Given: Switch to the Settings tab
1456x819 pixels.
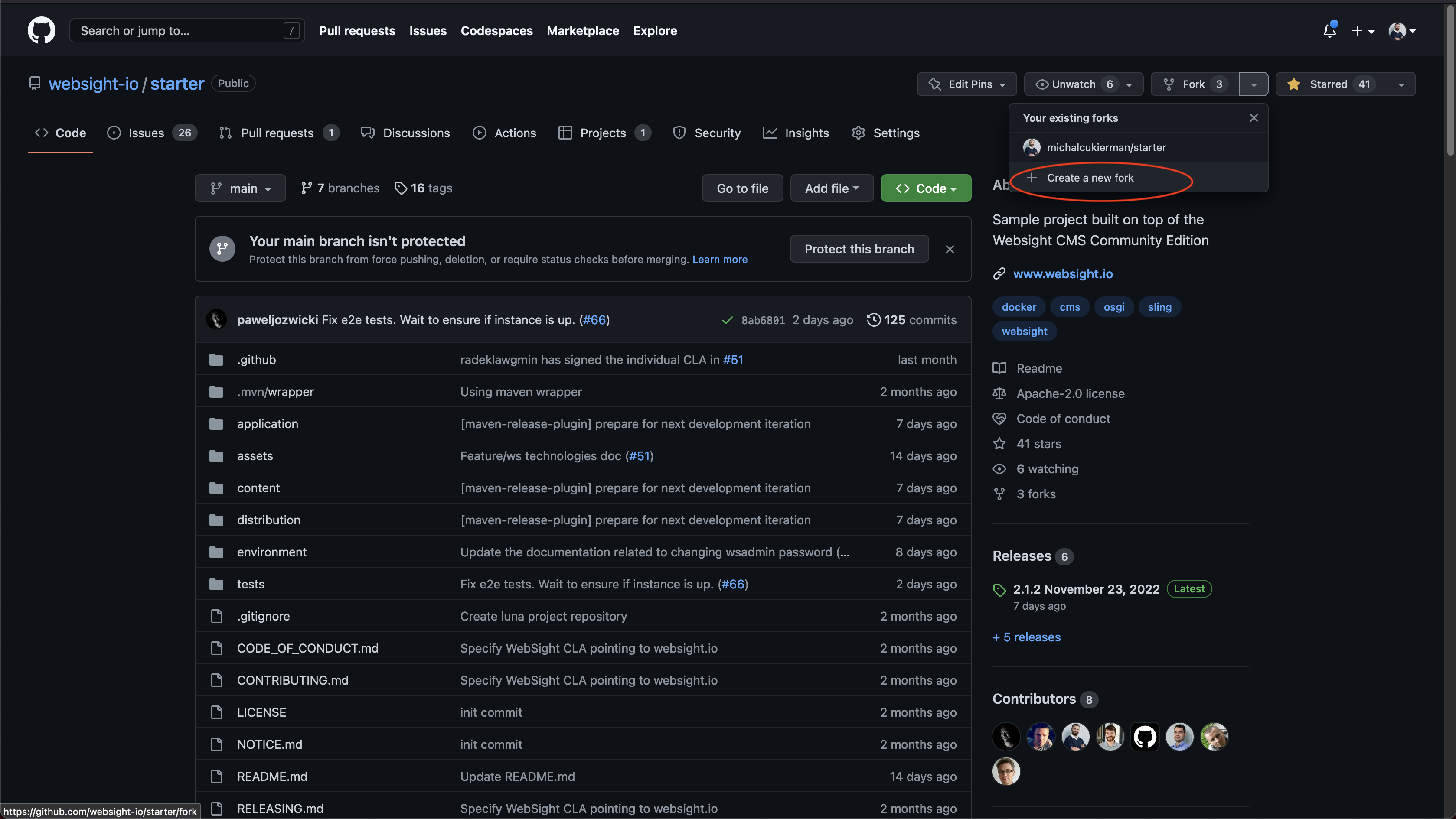Looking at the screenshot, I should [886, 133].
